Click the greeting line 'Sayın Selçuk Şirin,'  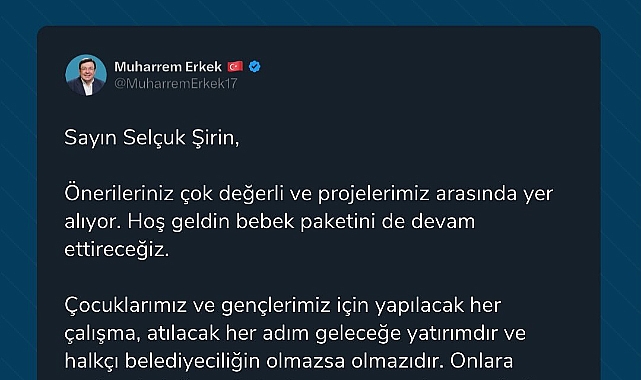152,138
